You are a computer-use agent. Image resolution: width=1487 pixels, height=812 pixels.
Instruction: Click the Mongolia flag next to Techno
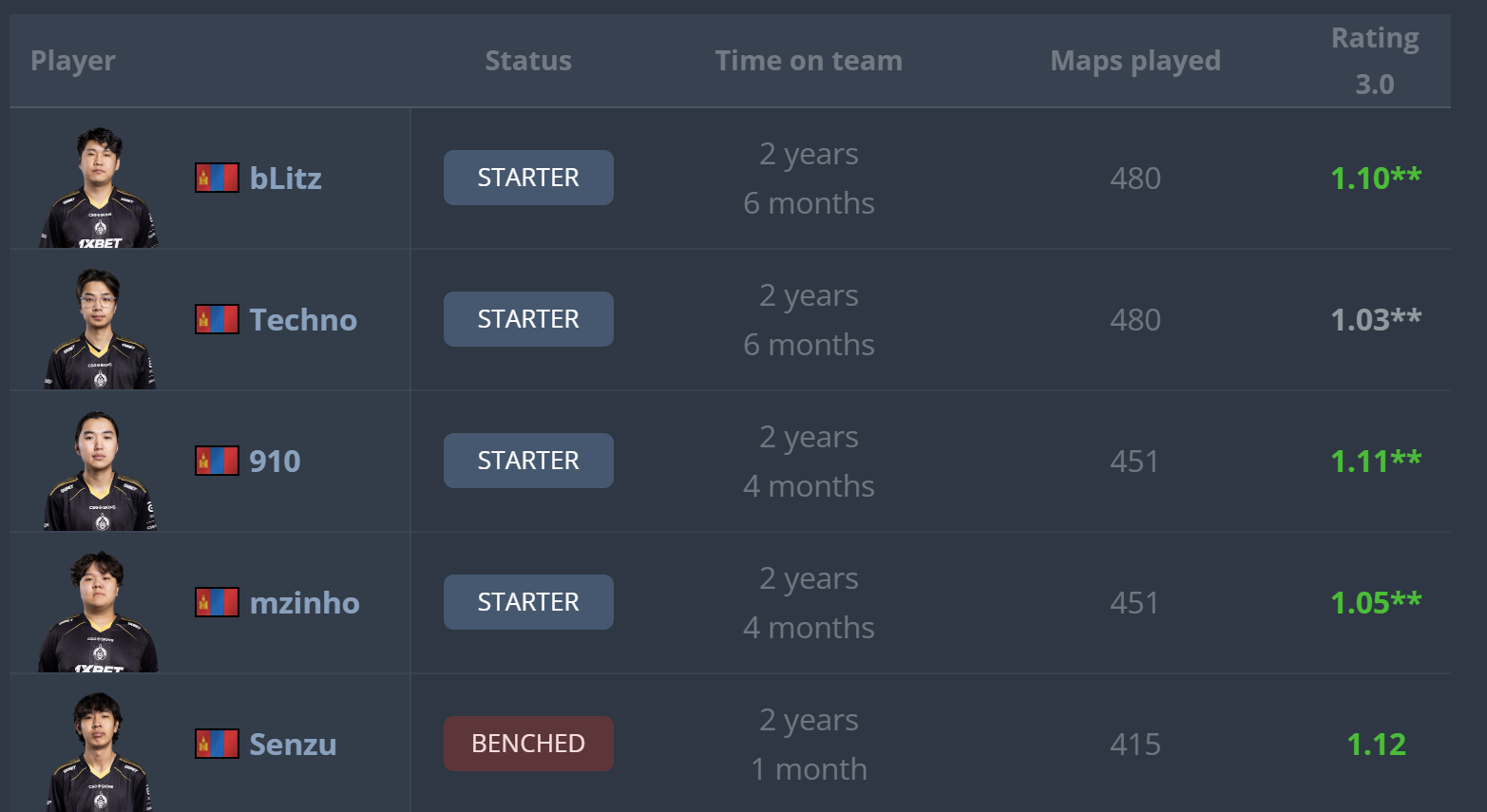[217, 319]
